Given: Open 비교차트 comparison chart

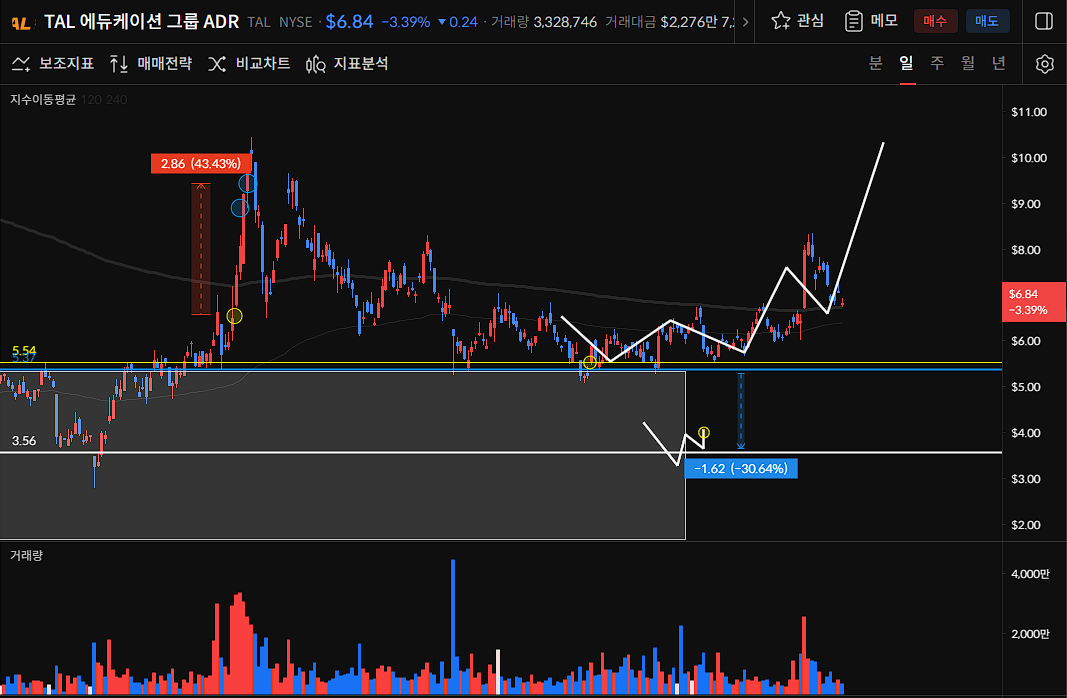Looking at the screenshot, I should (249, 64).
